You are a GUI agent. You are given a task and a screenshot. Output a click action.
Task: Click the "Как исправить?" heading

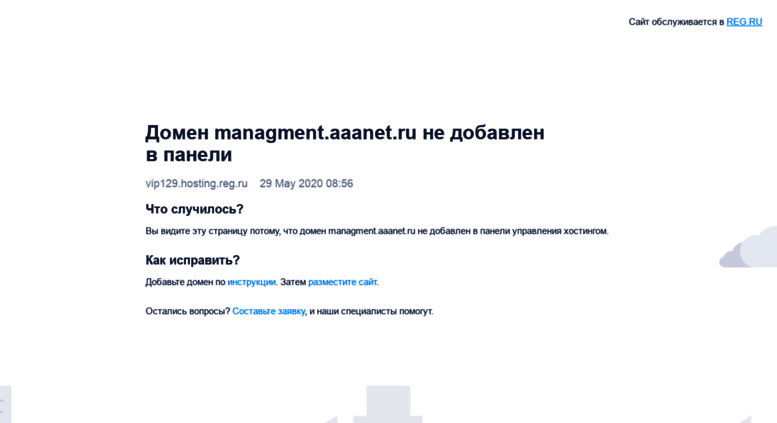click(x=192, y=260)
